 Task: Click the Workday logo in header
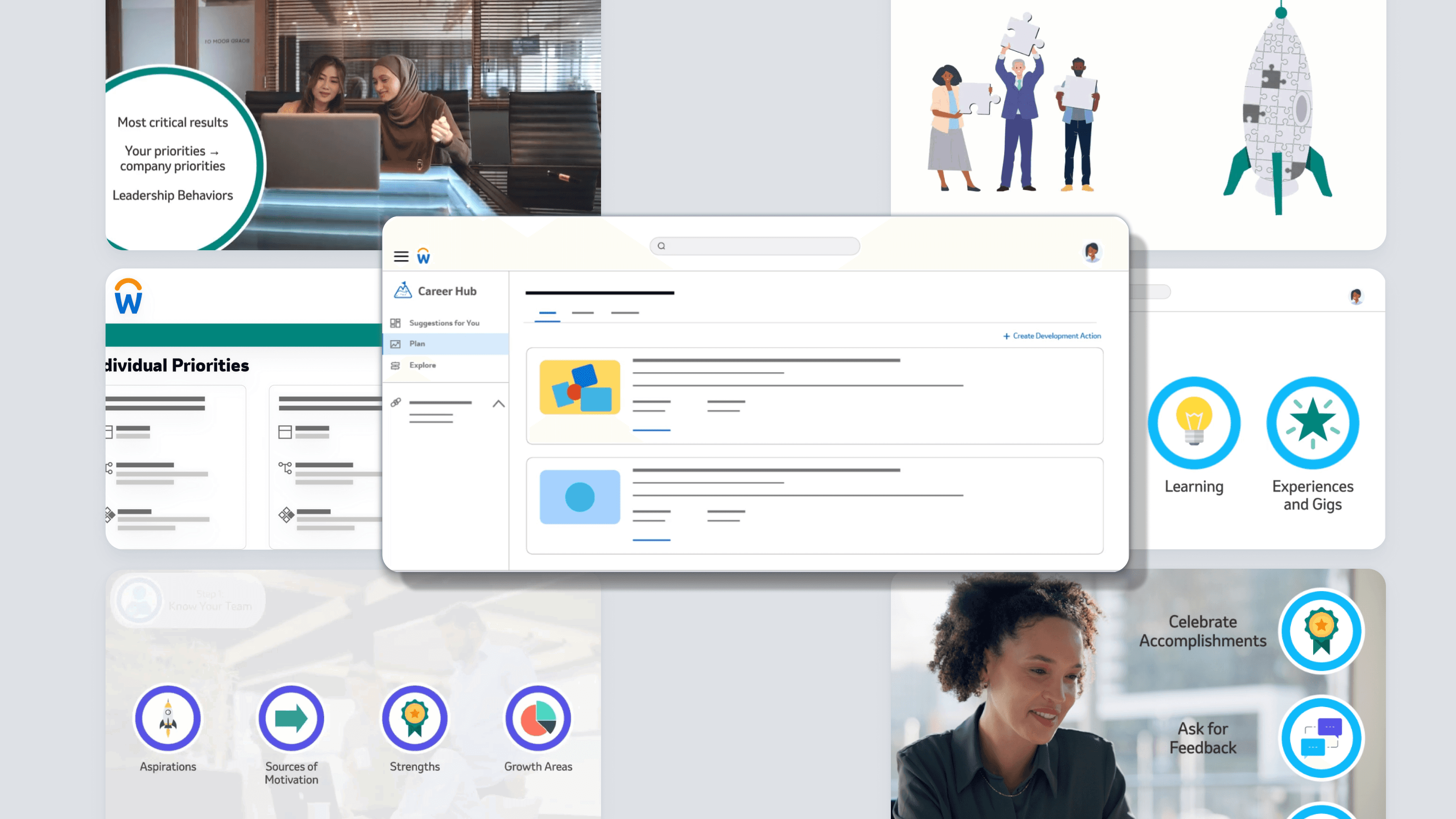(x=423, y=256)
